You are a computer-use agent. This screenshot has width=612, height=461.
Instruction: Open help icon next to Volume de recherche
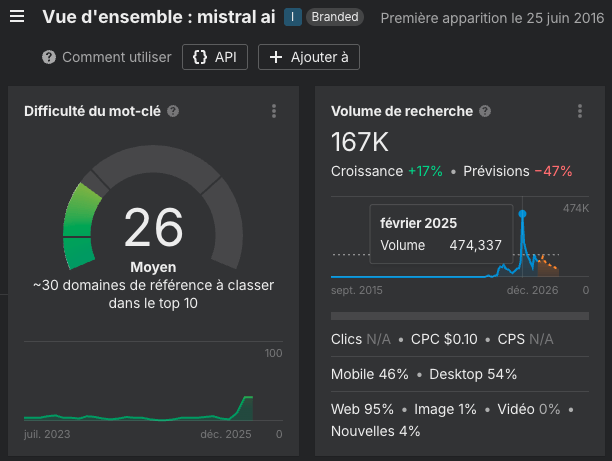tap(485, 111)
